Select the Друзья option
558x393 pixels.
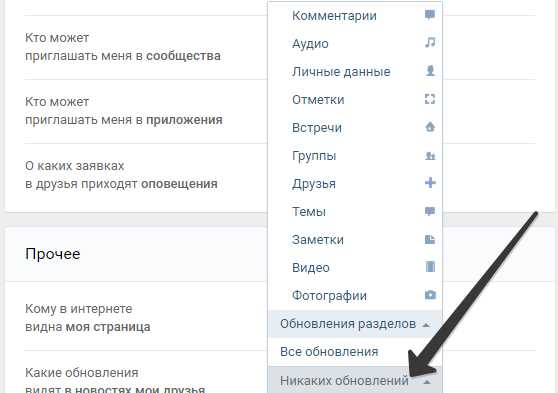tap(355, 184)
